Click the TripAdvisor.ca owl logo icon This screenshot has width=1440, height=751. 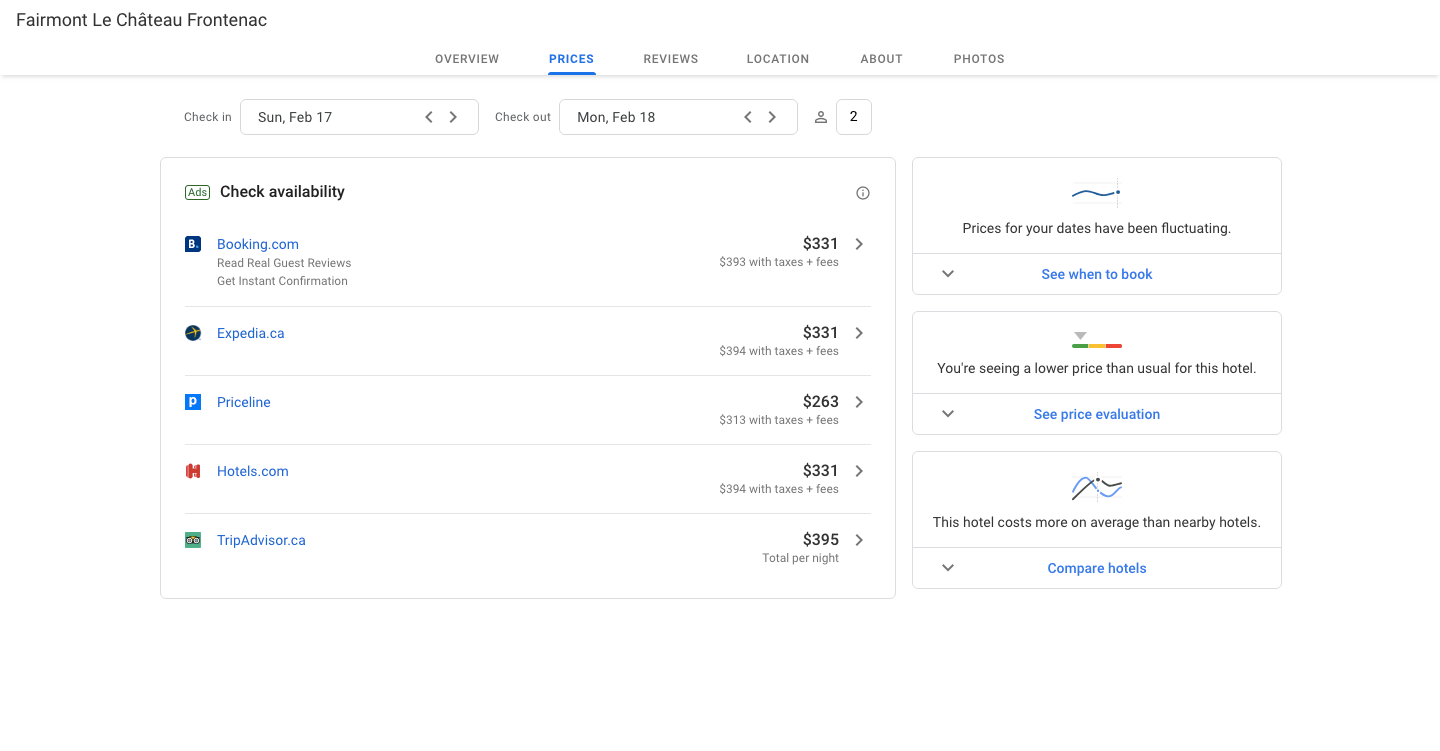(x=193, y=540)
